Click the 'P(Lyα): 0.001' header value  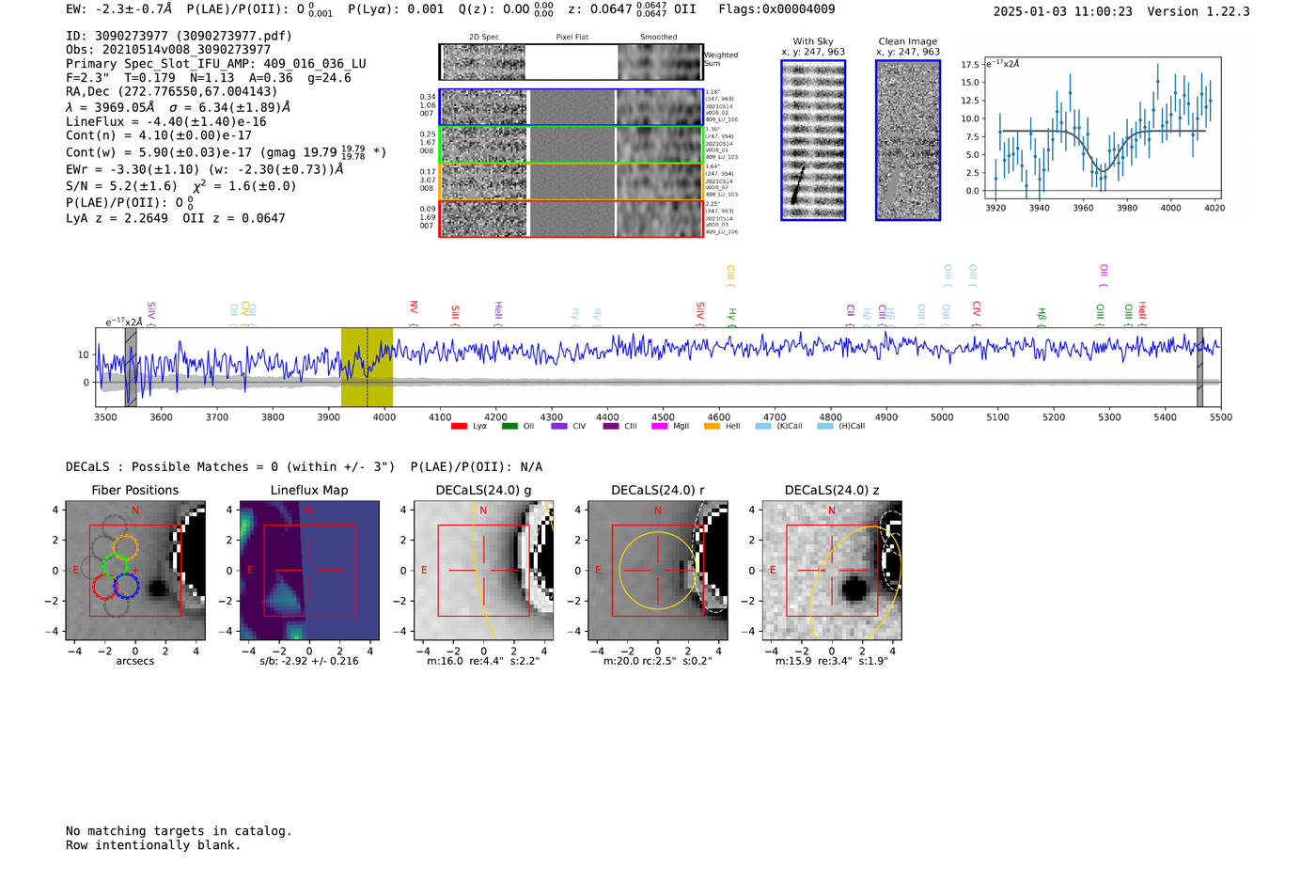pyautogui.click(x=396, y=9)
